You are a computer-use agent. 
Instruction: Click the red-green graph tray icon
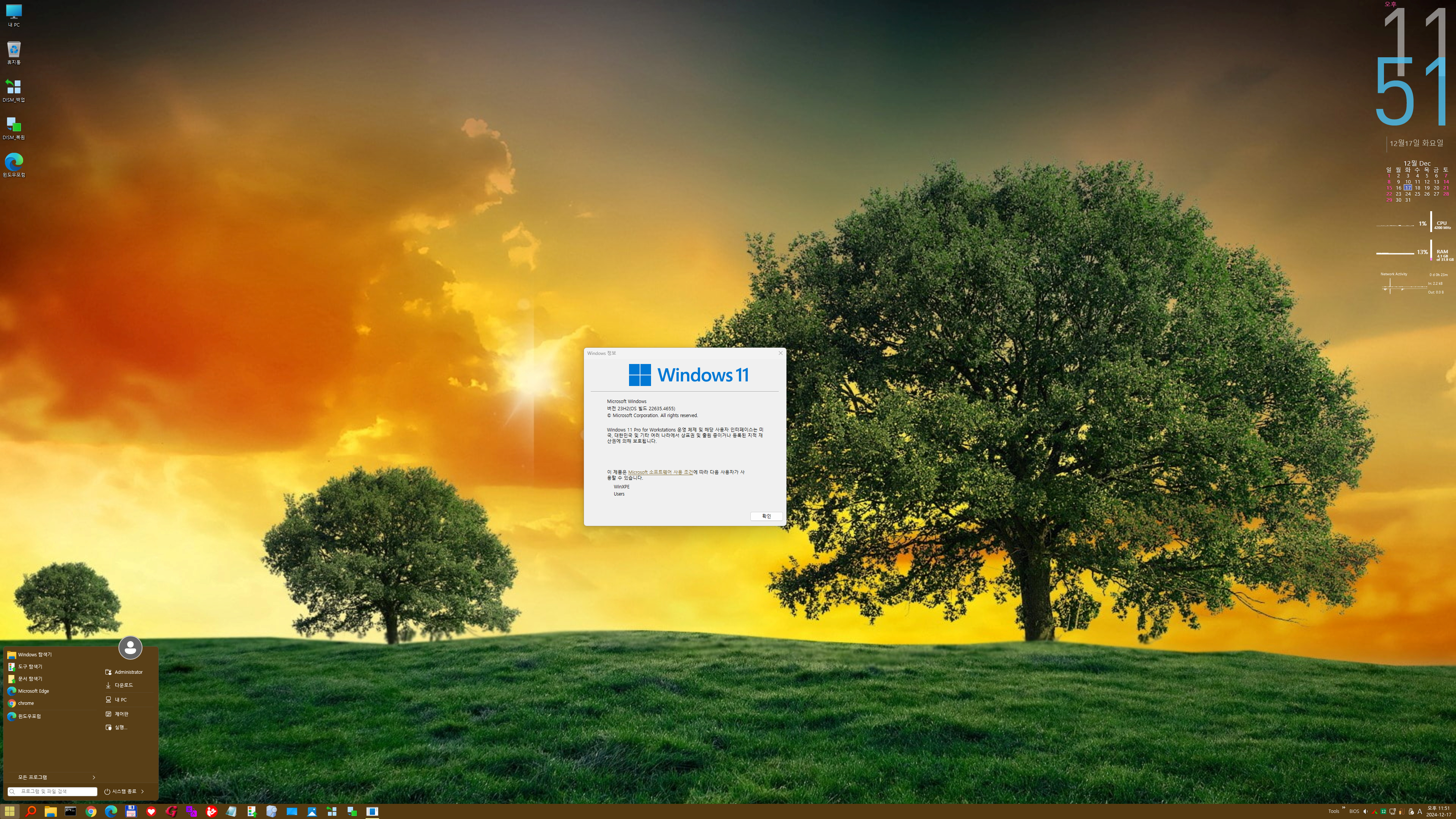point(1374,812)
